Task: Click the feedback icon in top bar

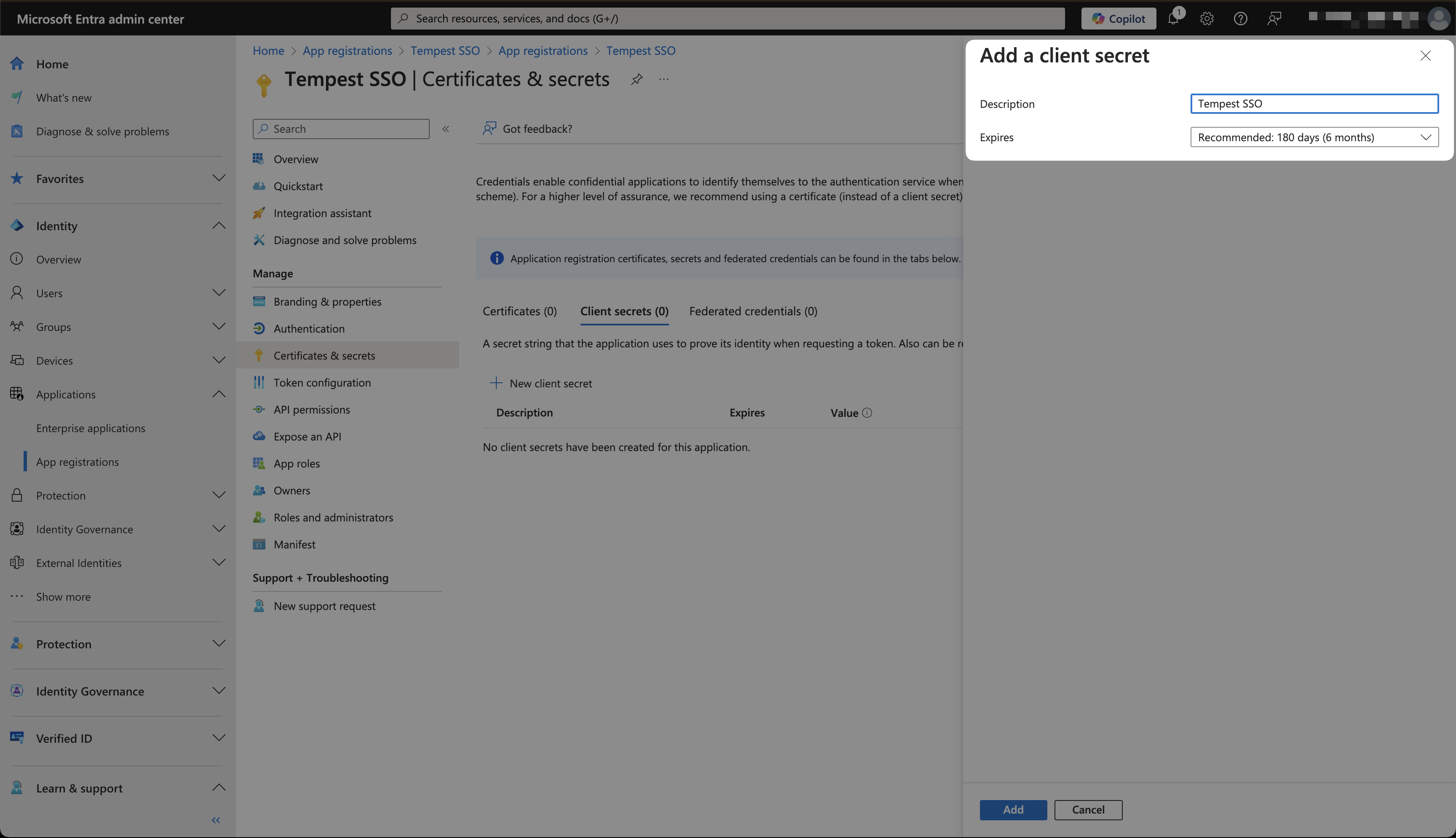Action: [x=1274, y=19]
